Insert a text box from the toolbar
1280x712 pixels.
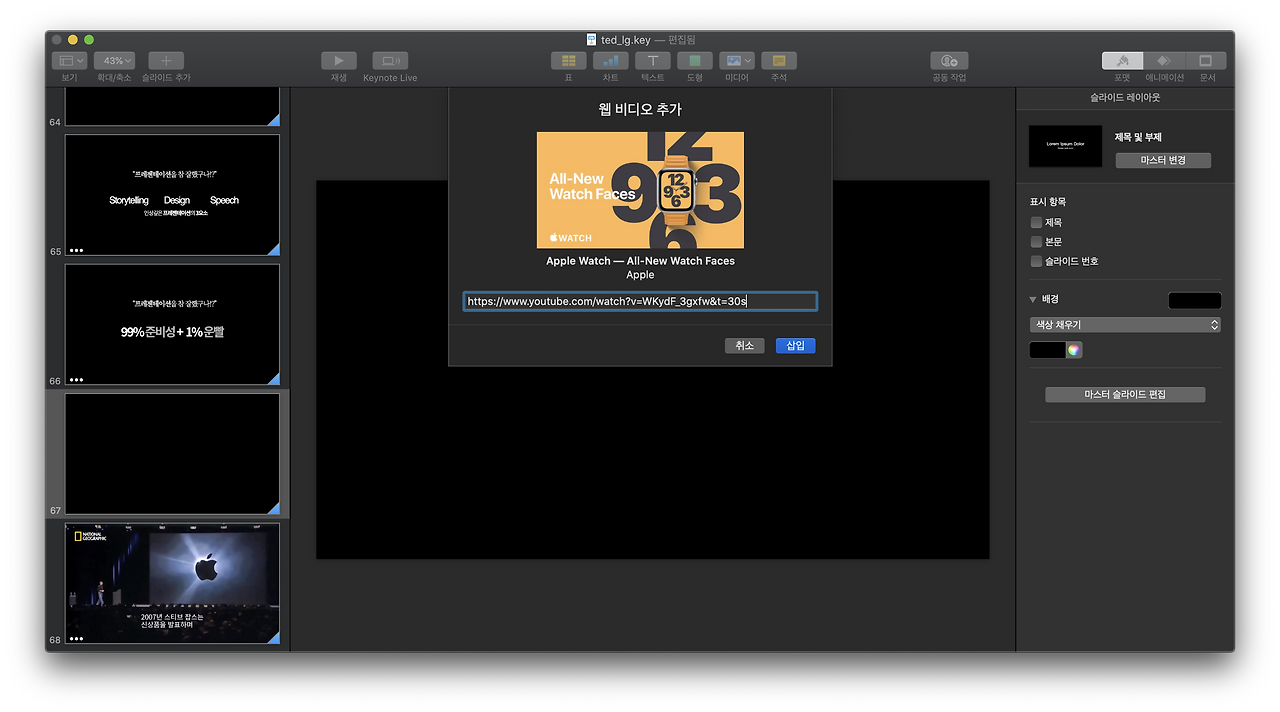pyautogui.click(x=653, y=61)
